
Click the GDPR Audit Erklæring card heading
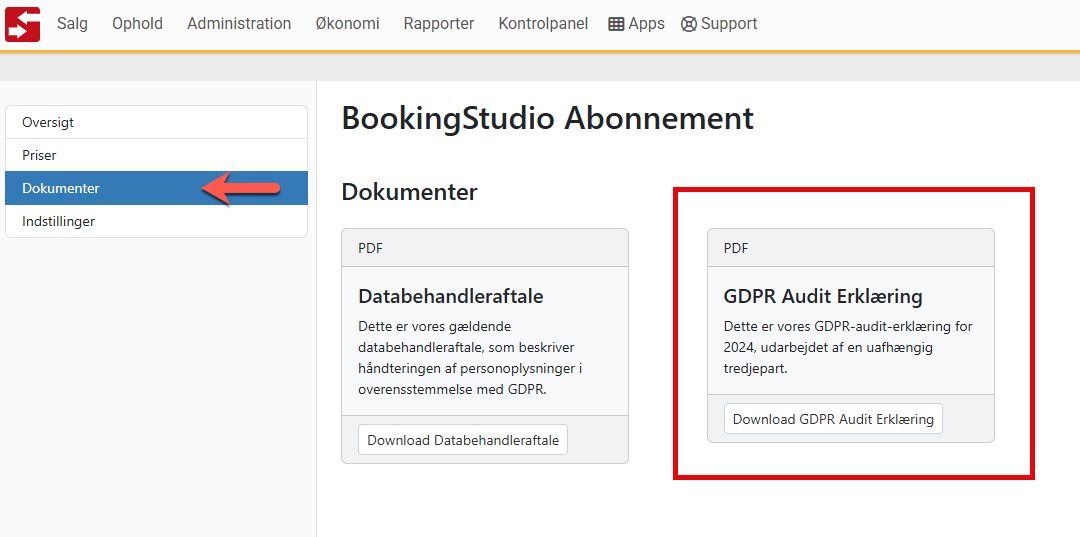point(823,297)
